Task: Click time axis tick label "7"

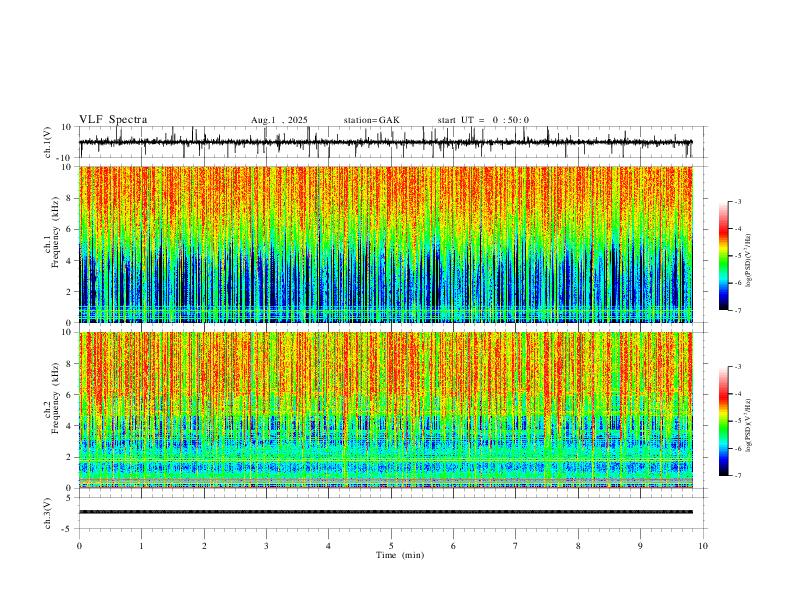Action: click(516, 546)
